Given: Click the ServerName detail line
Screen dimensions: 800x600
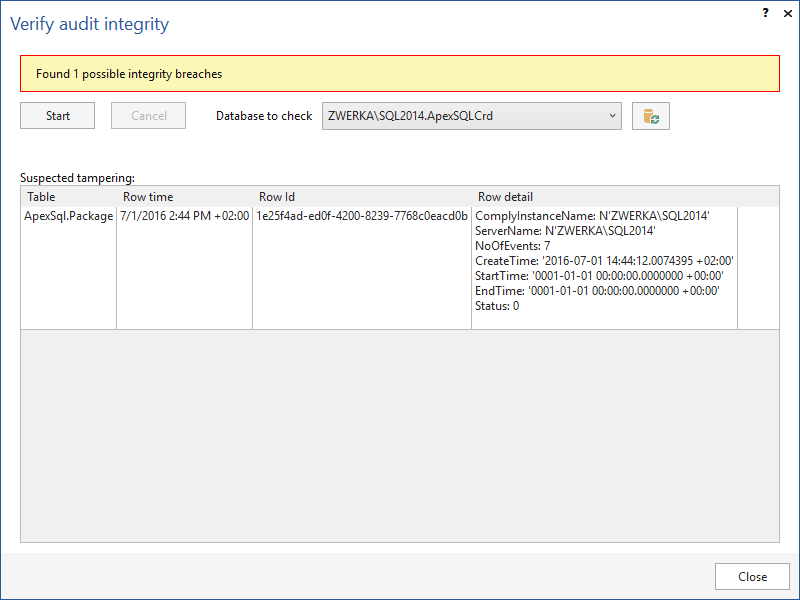Looking at the screenshot, I should (x=565, y=231).
